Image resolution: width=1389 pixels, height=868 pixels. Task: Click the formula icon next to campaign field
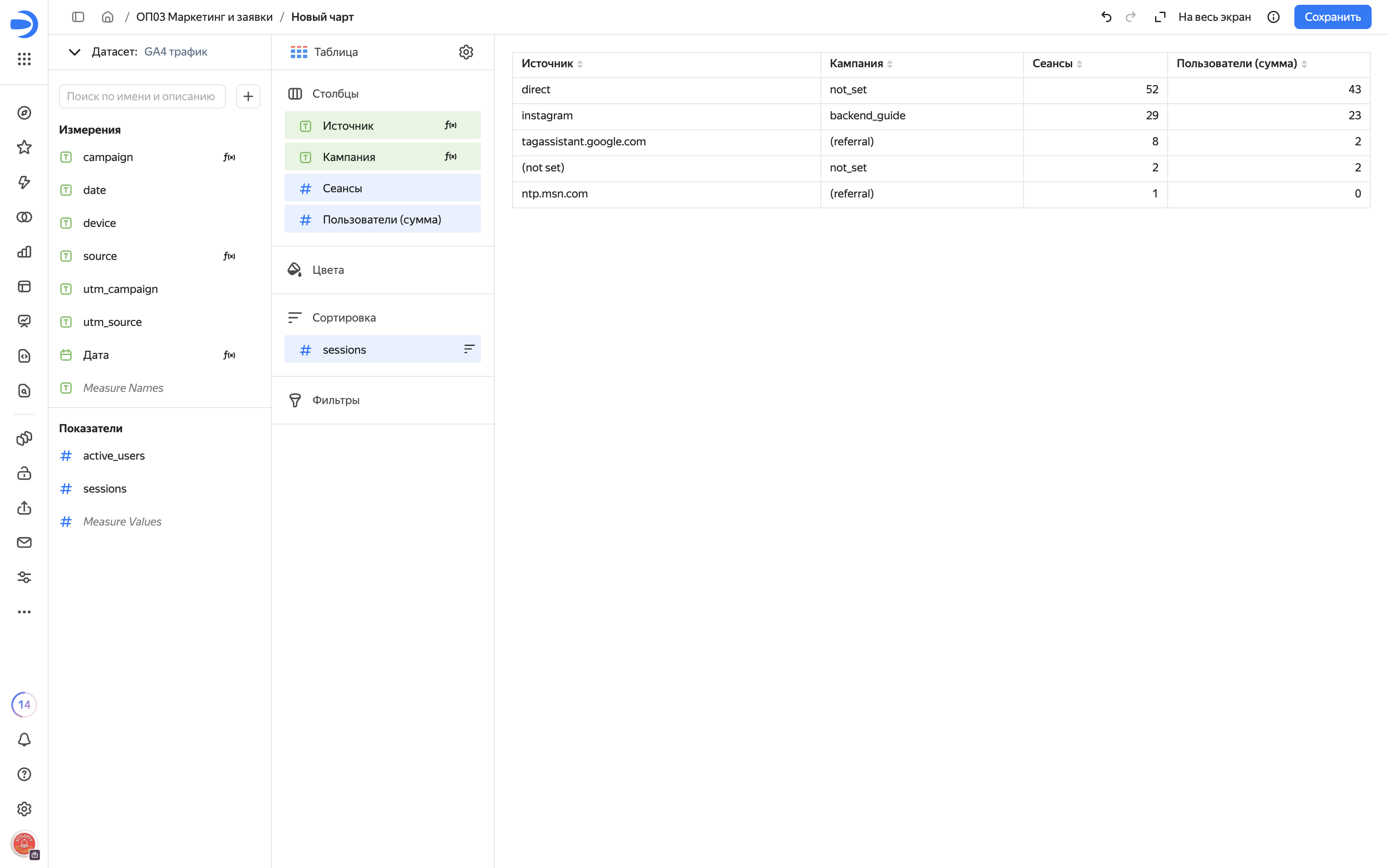pyautogui.click(x=229, y=157)
